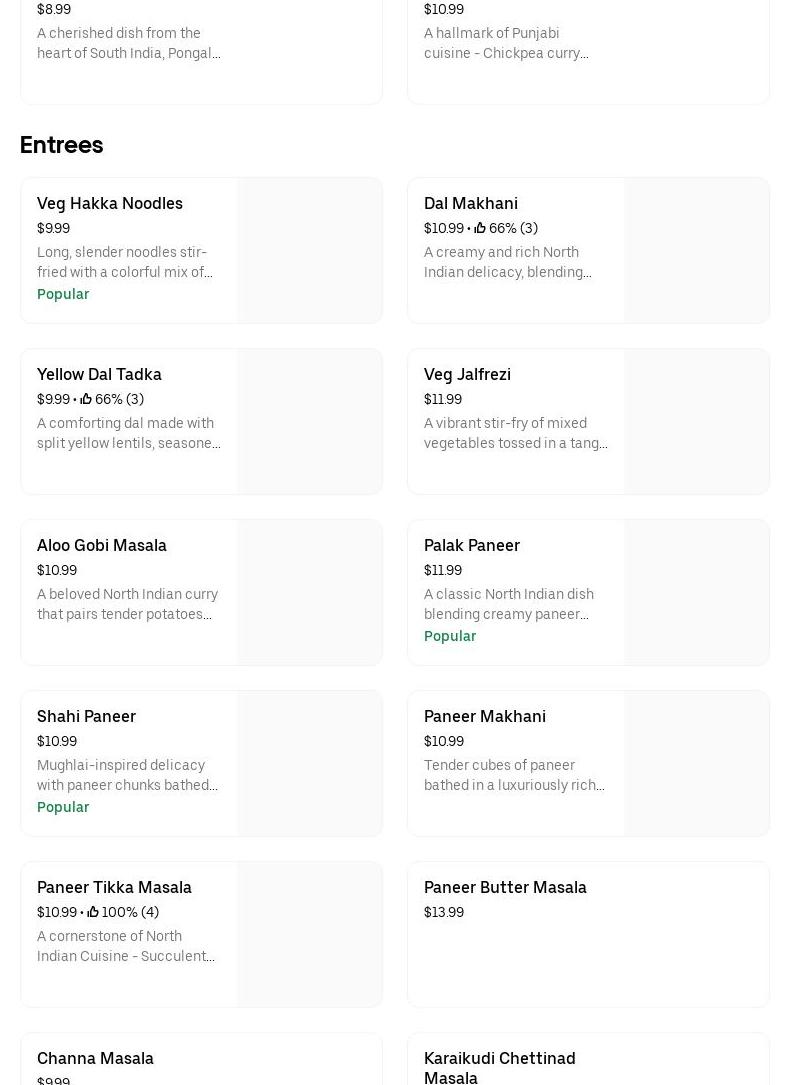Click the Veg Jalfrezi image thumbnail
This screenshot has width=804, height=1085.
pos(696,421)
